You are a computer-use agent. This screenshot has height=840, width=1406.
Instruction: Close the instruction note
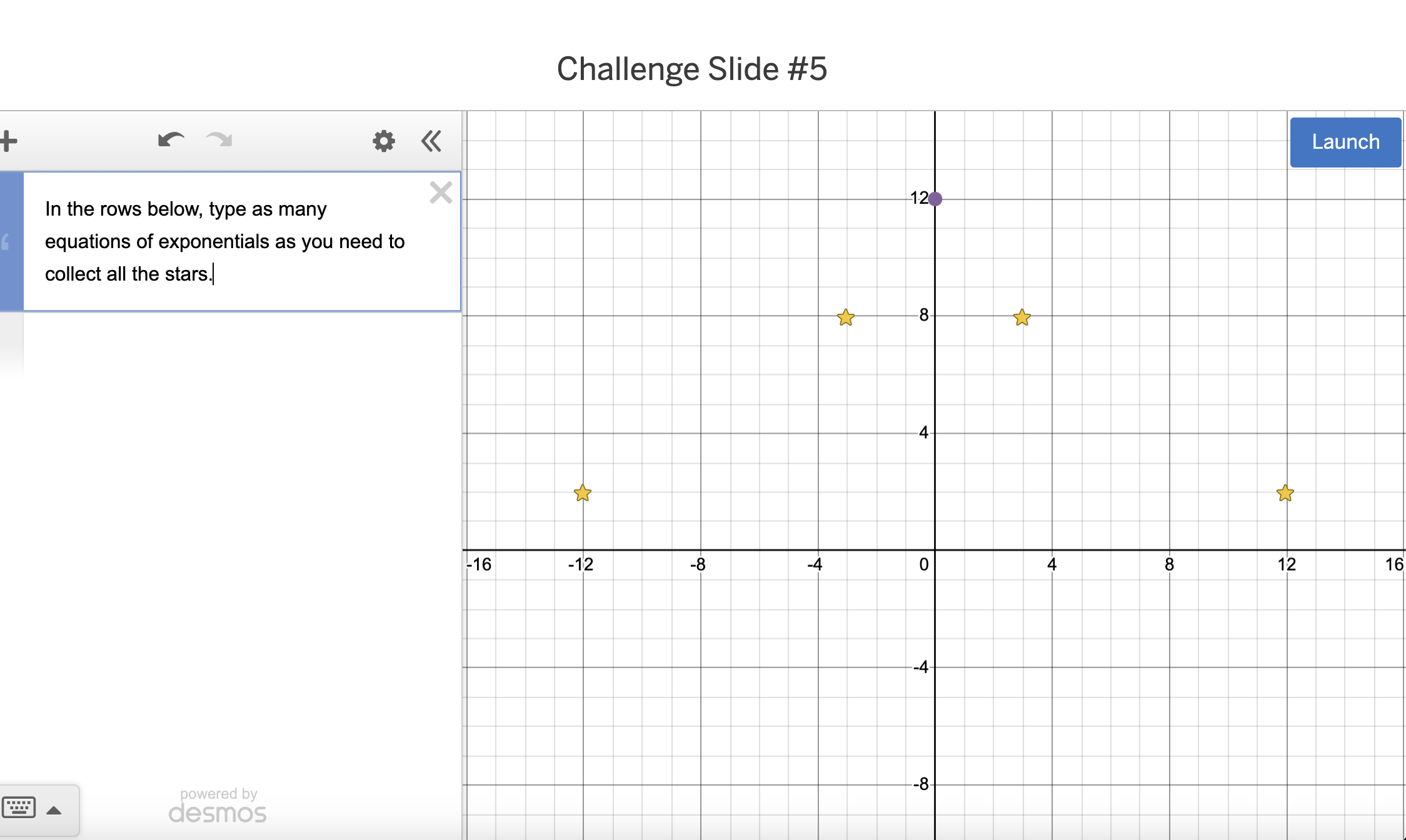[441, 192]
